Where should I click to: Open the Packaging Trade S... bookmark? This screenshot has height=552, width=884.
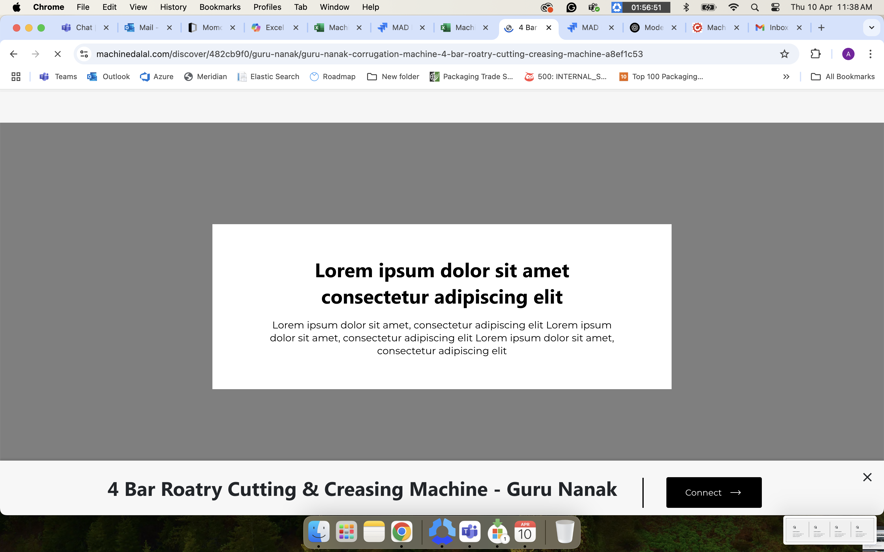point(471,77)
